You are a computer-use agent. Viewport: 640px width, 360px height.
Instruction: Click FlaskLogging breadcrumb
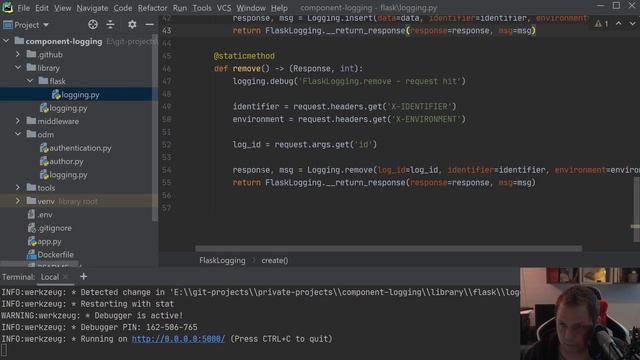222,260
